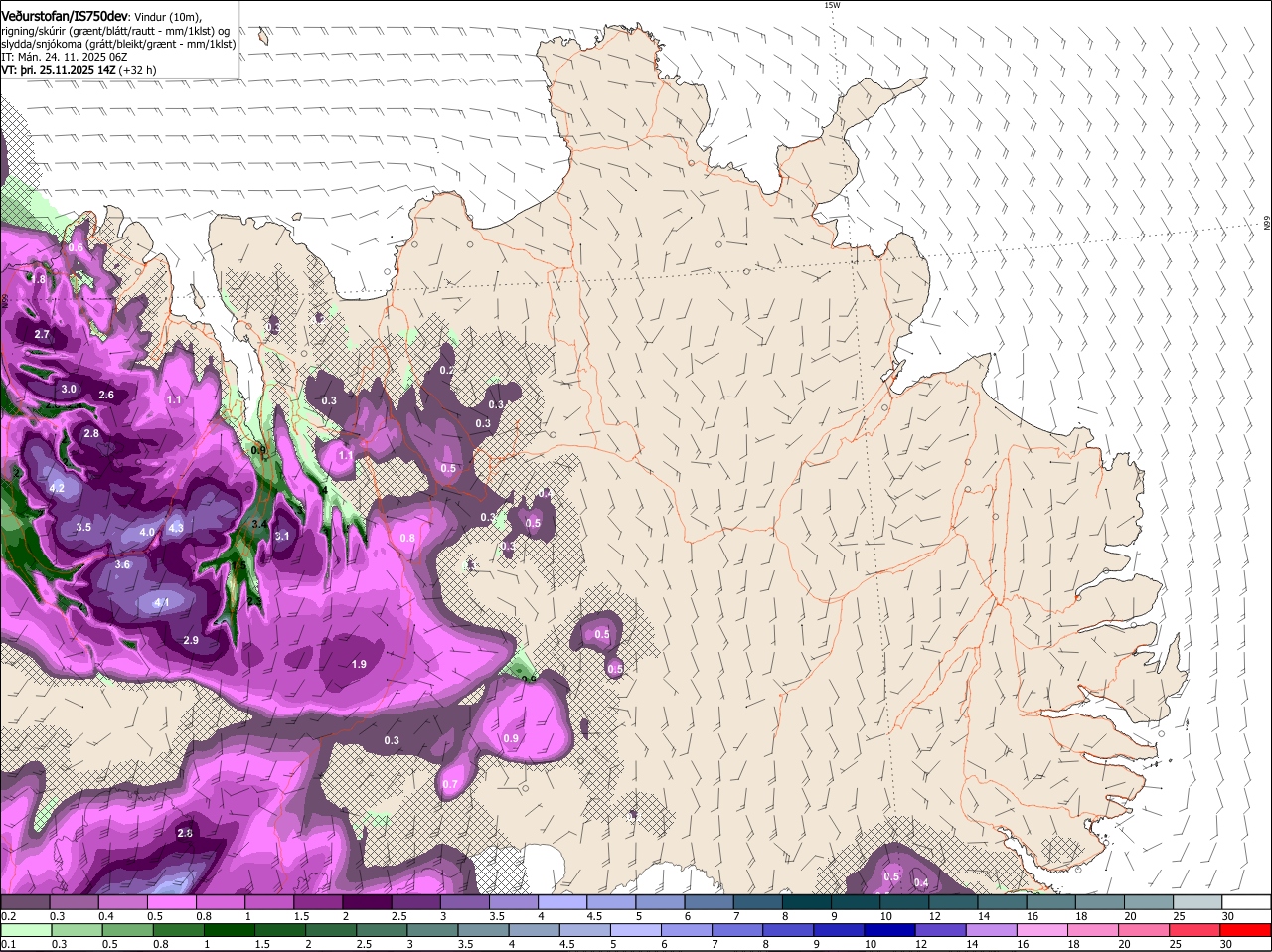This screenshot has width=1272, height=952.
Task: Click the 2.6 precipitation value on map
Action: tap(106, 395)
